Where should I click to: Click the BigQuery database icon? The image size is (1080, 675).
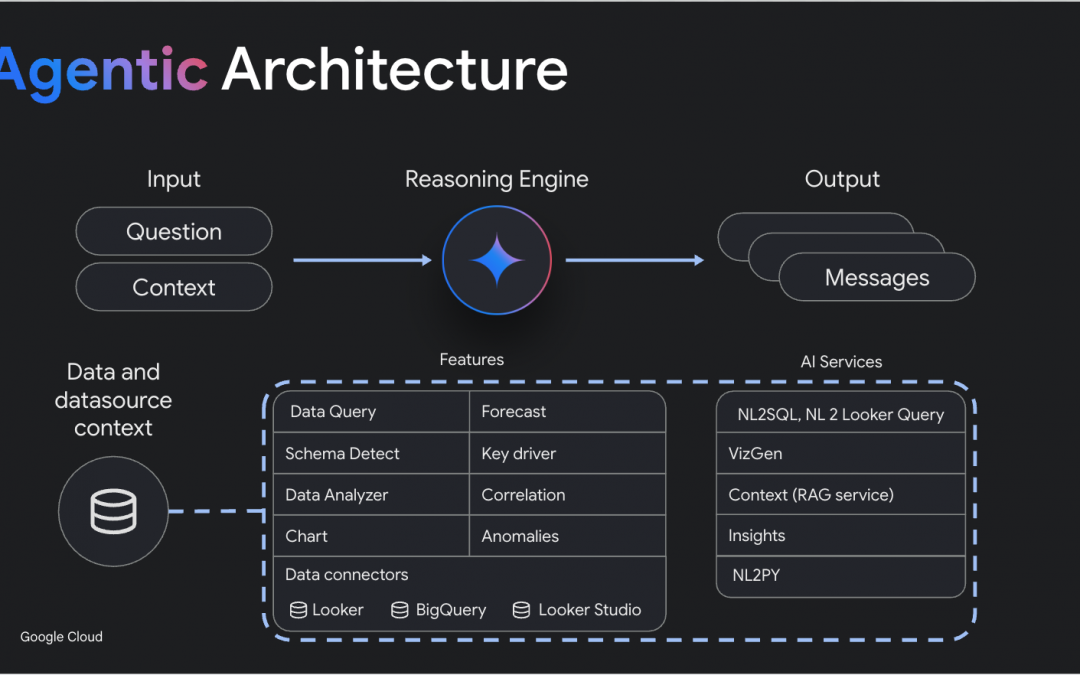pyautogui.click(x=399, y=610)
